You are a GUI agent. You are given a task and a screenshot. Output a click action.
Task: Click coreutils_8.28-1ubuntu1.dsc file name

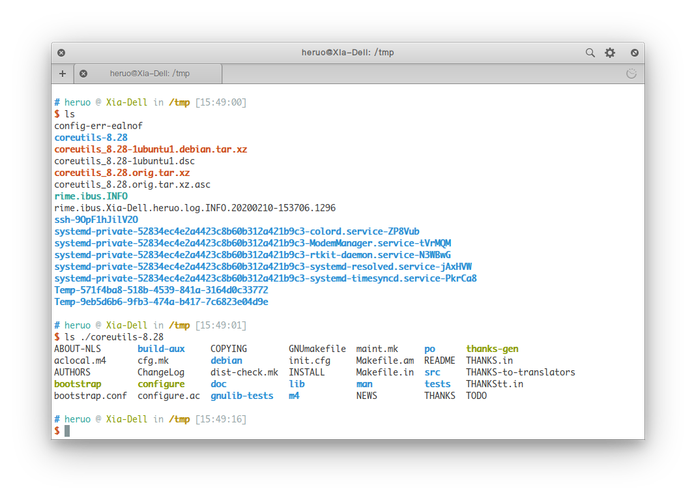[124, 161]
